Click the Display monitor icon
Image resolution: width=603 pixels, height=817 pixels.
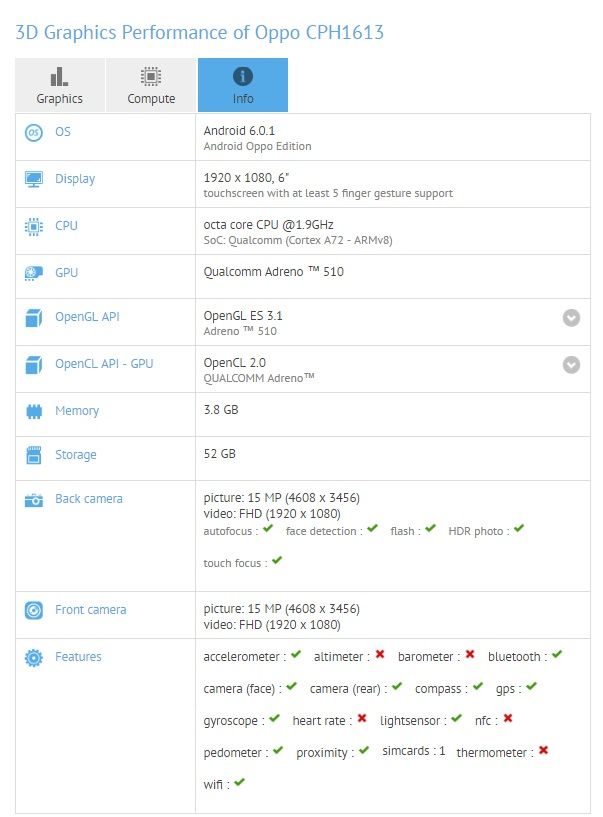[34, 179]
